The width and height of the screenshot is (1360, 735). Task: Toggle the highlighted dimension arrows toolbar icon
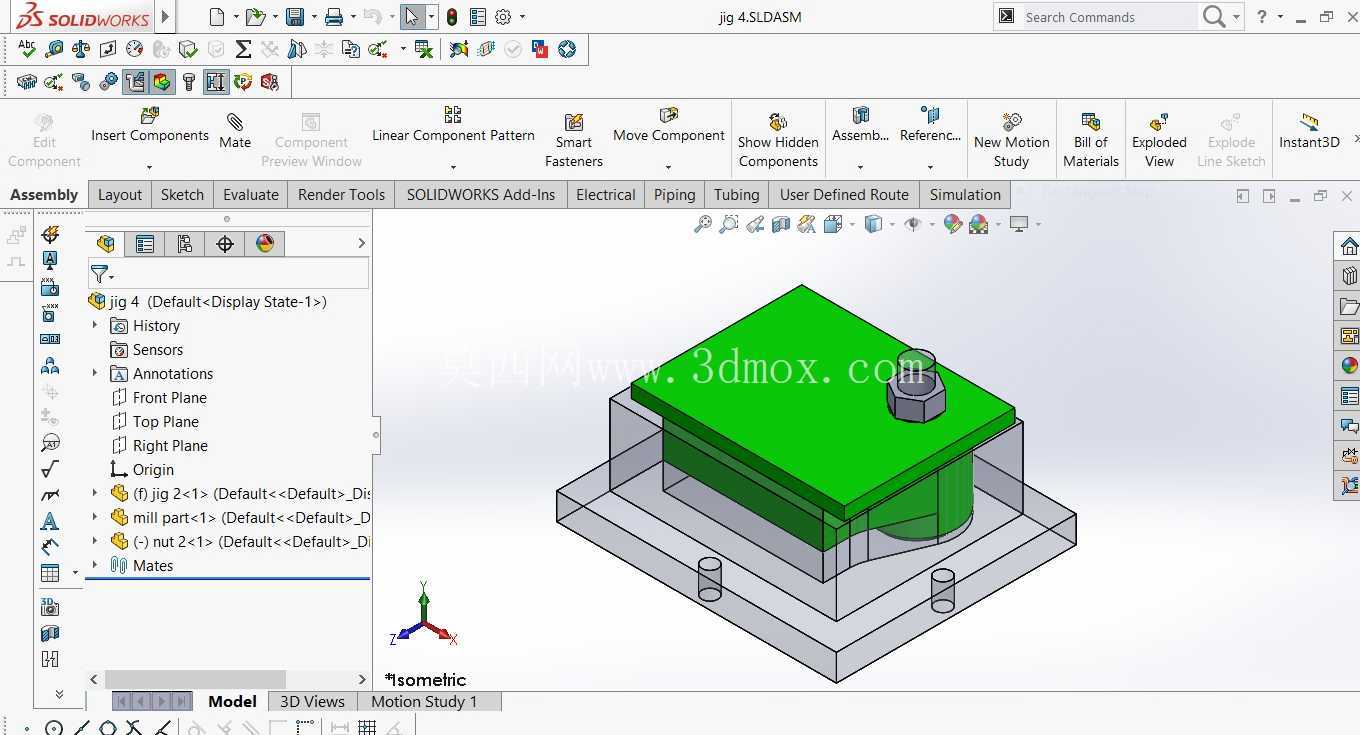(x=215, y=82)
